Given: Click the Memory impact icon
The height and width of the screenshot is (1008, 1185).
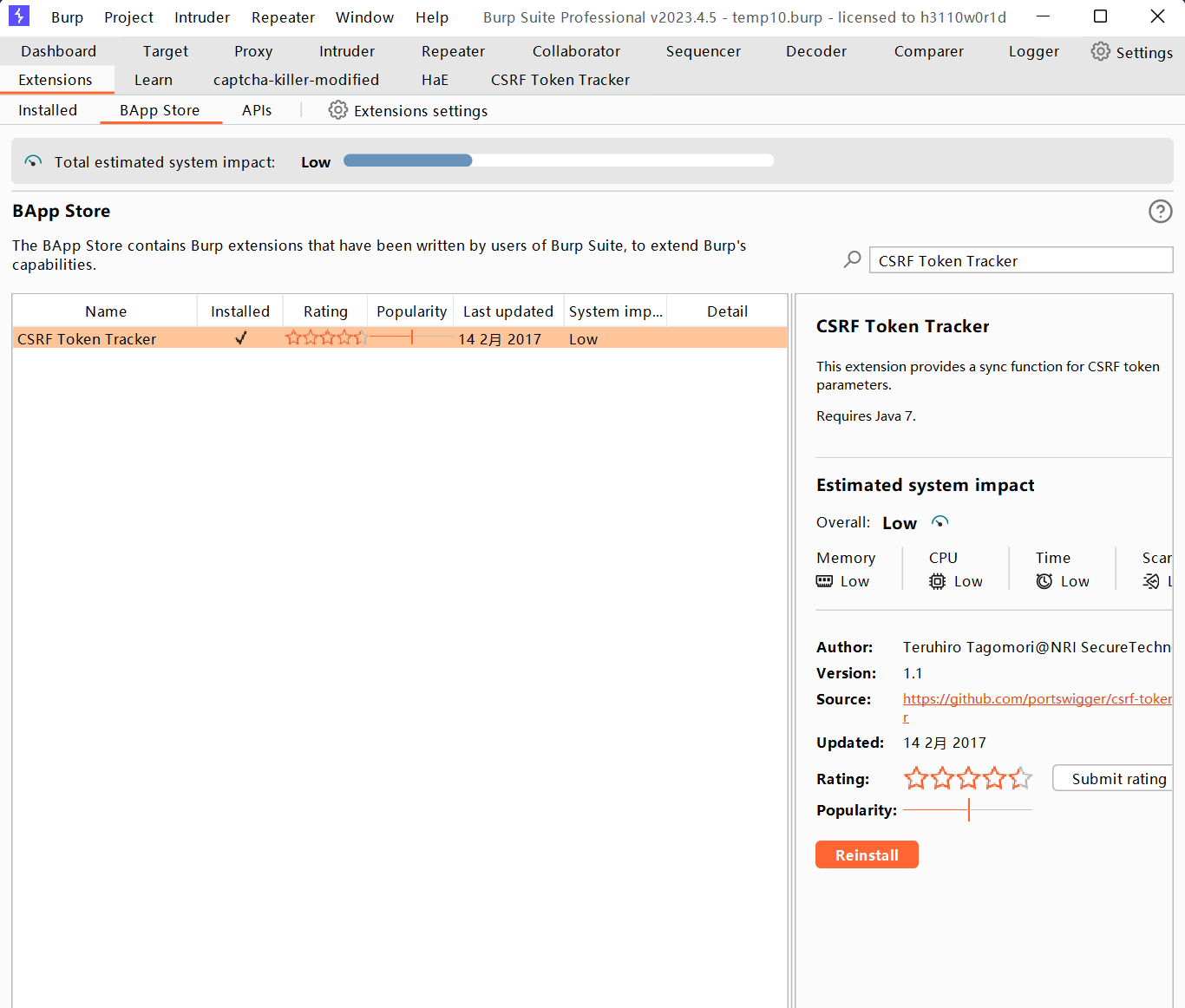Looking at the screenshot, I should pyautogui.click(x=824, y=581).
